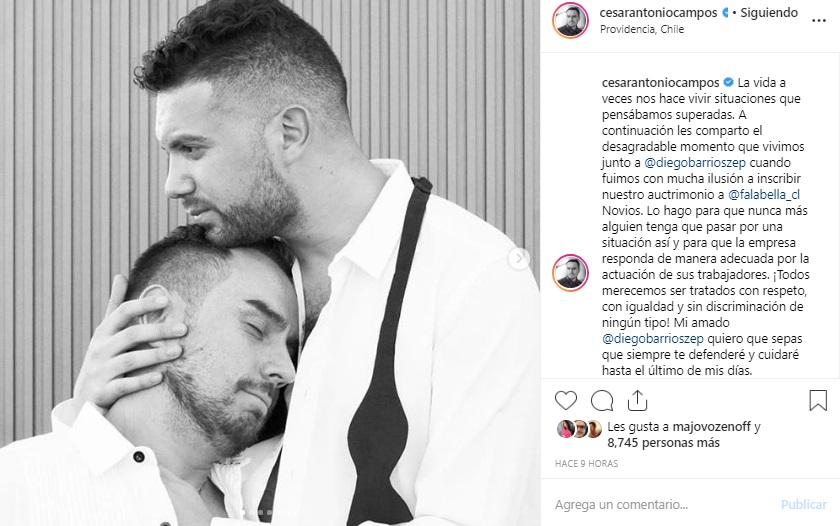Open the three-dot options menu
The height and width of the screenshot is (526, 840).
[819, 21]
